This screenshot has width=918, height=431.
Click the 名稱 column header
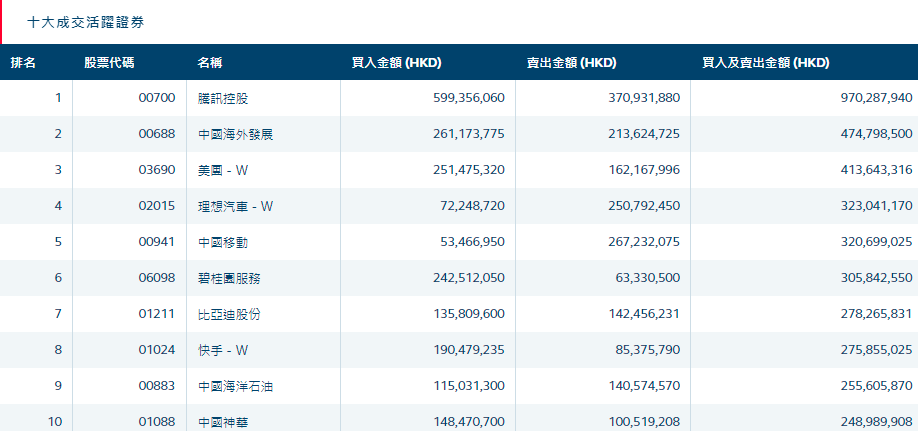tap(210, 63)
